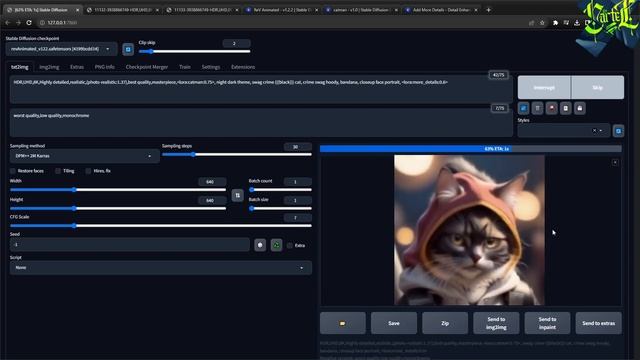The height and width of the screenshot is (360, 640).
Task: Open the Sampling method dropdown
Action: (84, 156)
